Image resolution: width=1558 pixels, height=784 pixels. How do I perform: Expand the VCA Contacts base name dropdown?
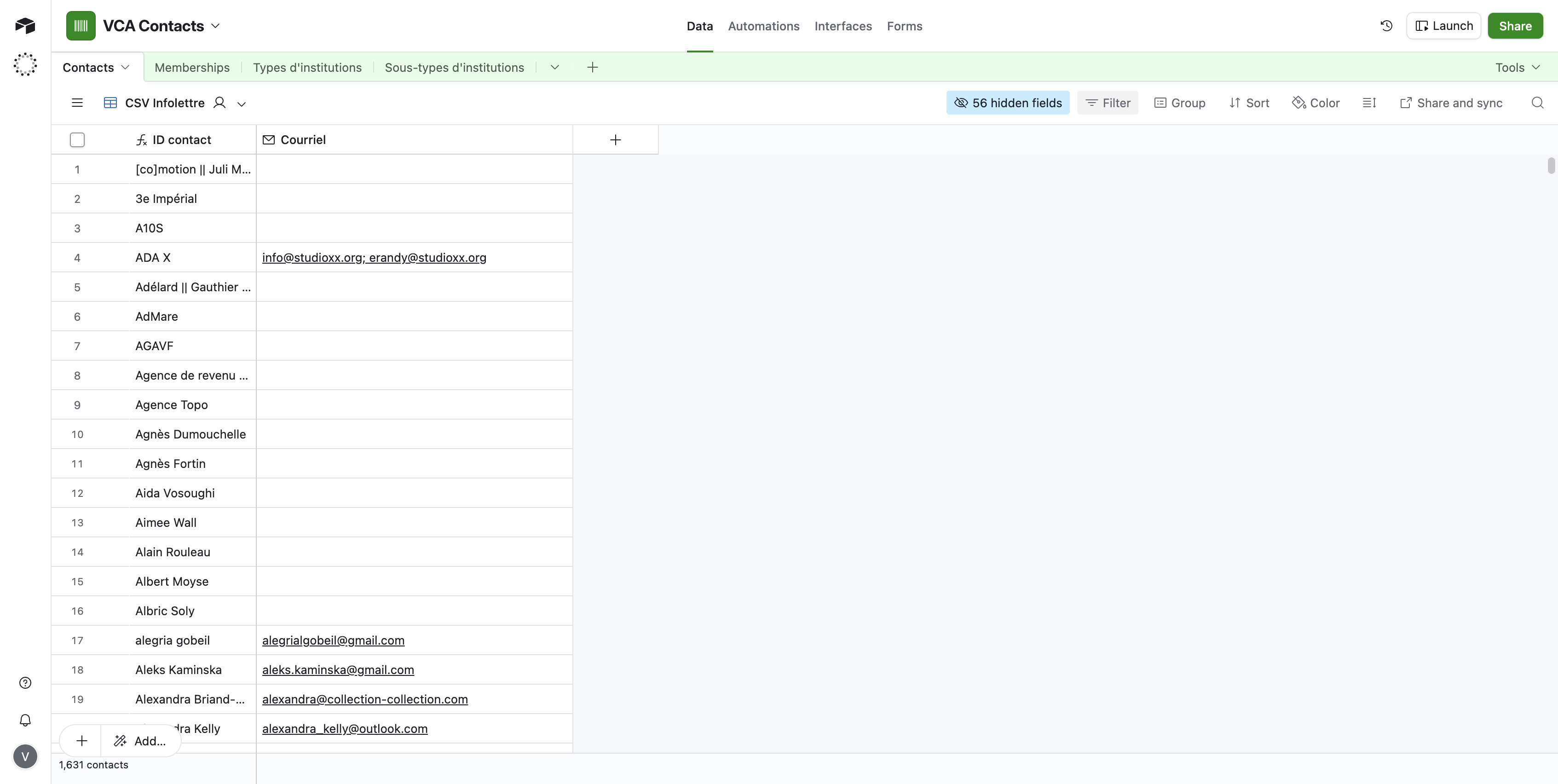(x=215, y=26)
